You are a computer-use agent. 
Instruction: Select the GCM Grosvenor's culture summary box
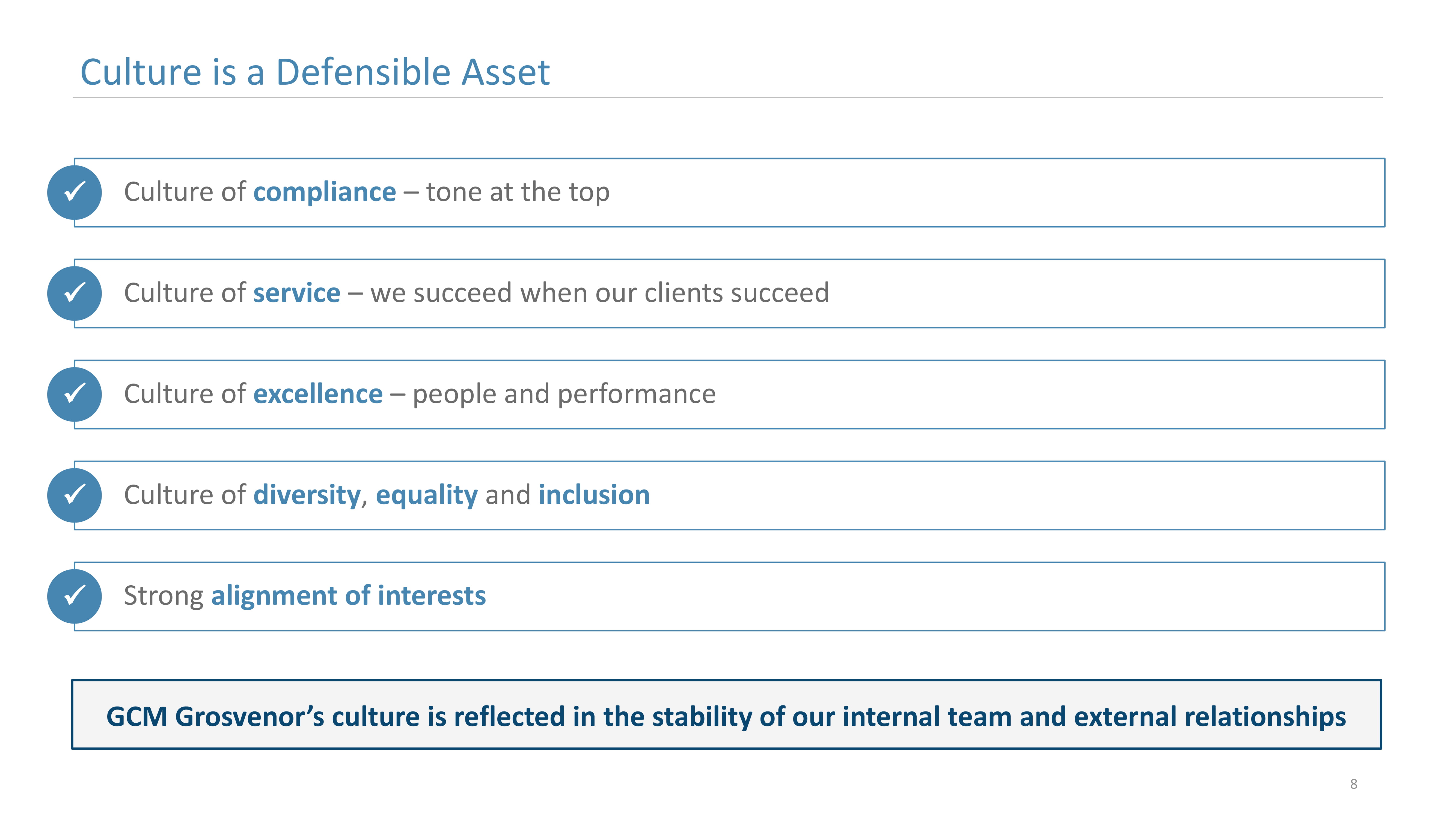click(726, 714)
